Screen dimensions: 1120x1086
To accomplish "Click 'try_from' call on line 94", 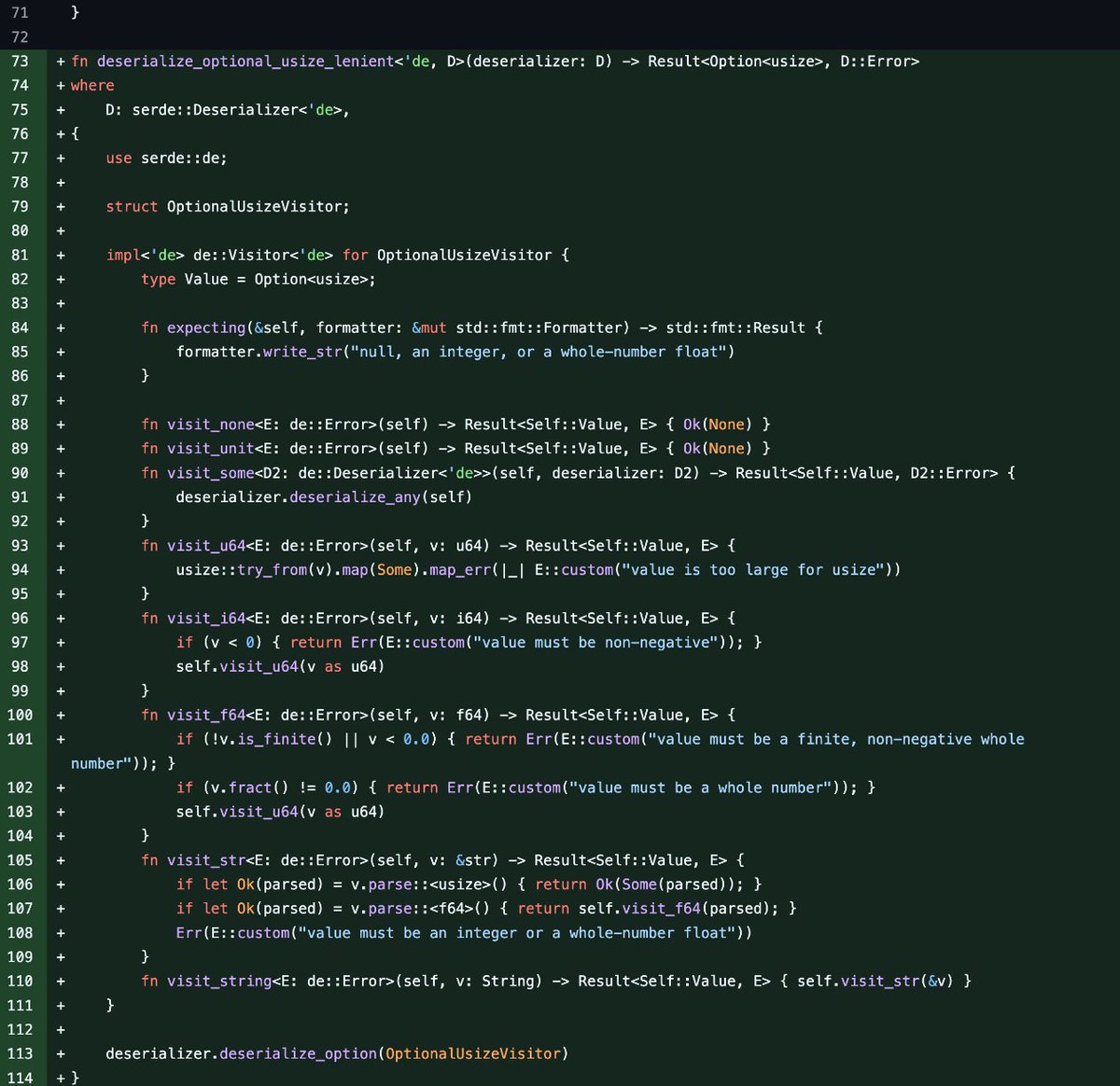I will [x=272, y=570].
